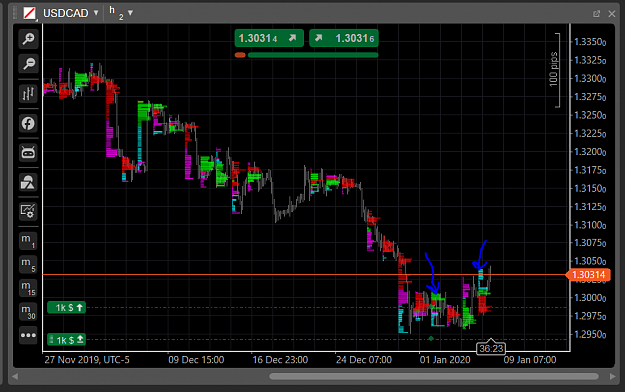Click the 1.3350 price axis label
The height and width of the screenshot is (392, 625).
(x=590, y=42)
